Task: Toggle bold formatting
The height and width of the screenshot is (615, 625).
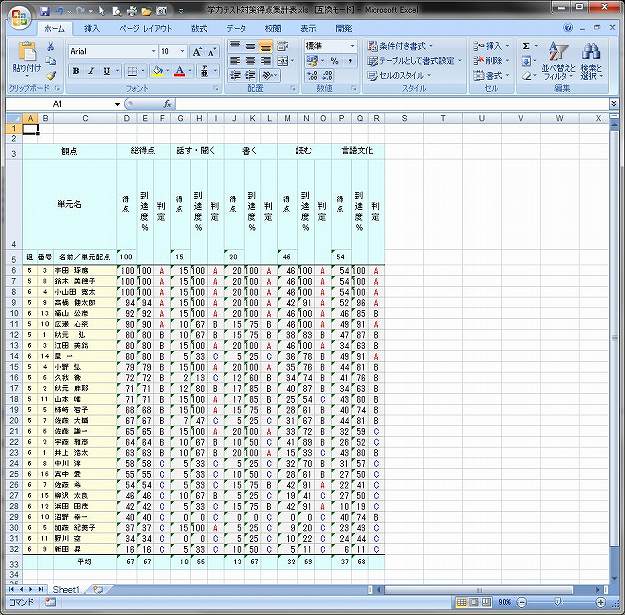Action: point(77,71)
